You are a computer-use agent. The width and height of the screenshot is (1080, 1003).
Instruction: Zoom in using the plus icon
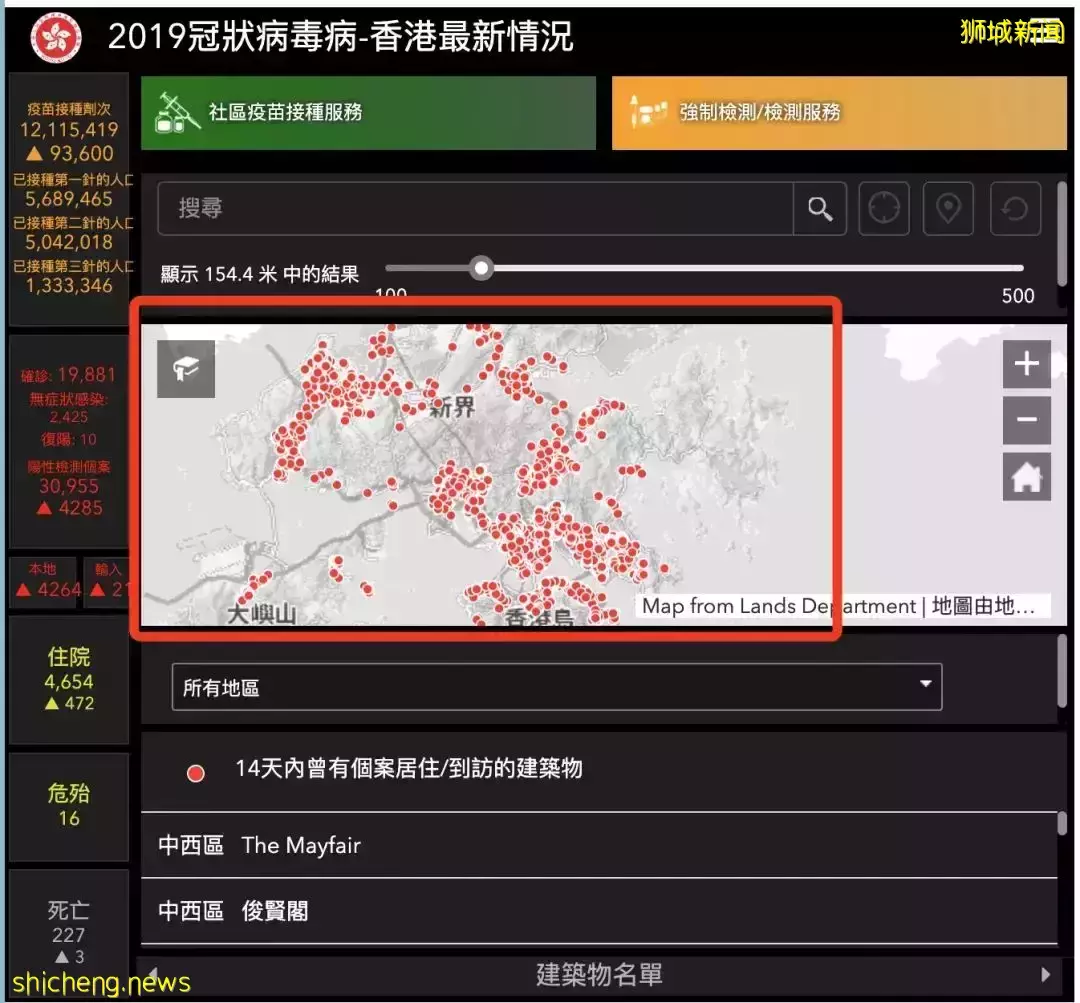1027,363
